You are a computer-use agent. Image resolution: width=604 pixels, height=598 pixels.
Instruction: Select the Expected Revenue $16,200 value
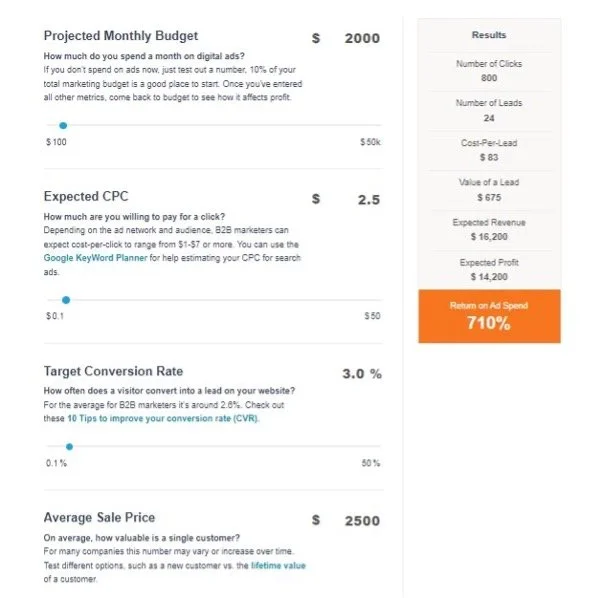tap(489, 237)
